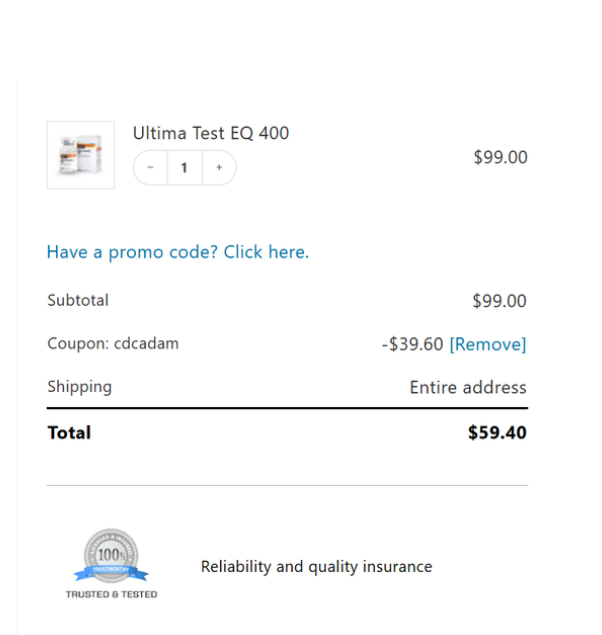
Task: Click the "Reliability and quality insurance" text
Action: (316, 567)
